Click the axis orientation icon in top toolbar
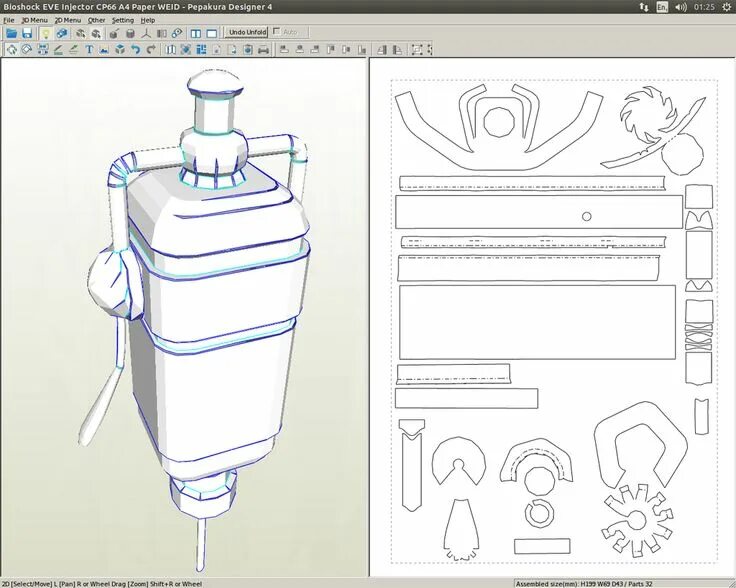Viewport: 736px width, 588px height. tap(146, 33)
